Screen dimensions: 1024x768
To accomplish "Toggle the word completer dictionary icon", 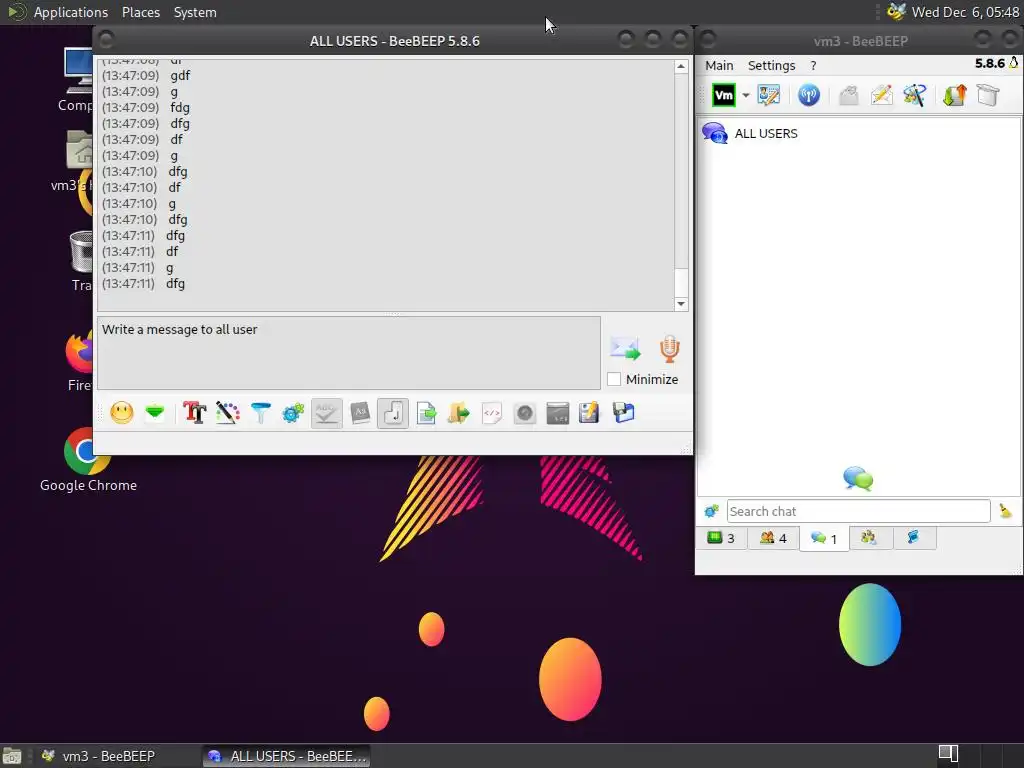I will [360, 413].
